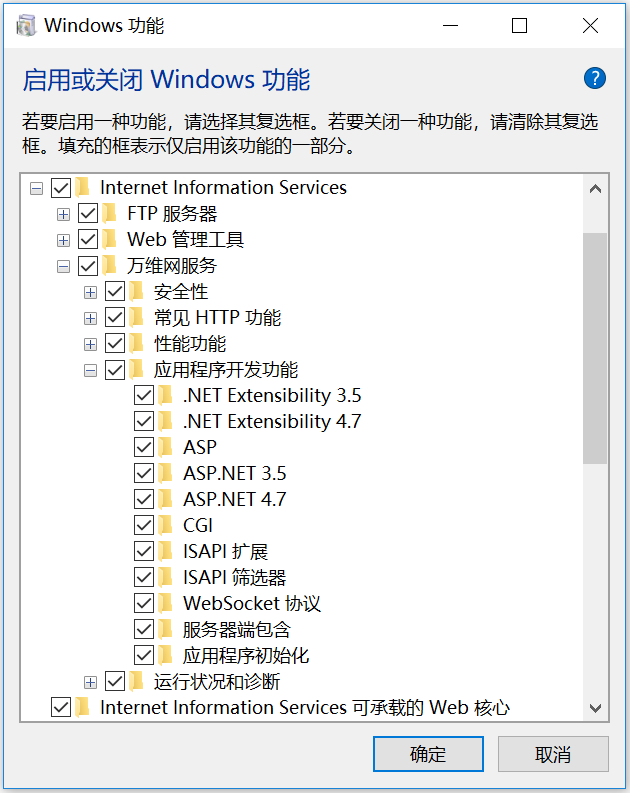
Task: Expand the 常见 HTTP 功能 node
Action: [91, 318]
